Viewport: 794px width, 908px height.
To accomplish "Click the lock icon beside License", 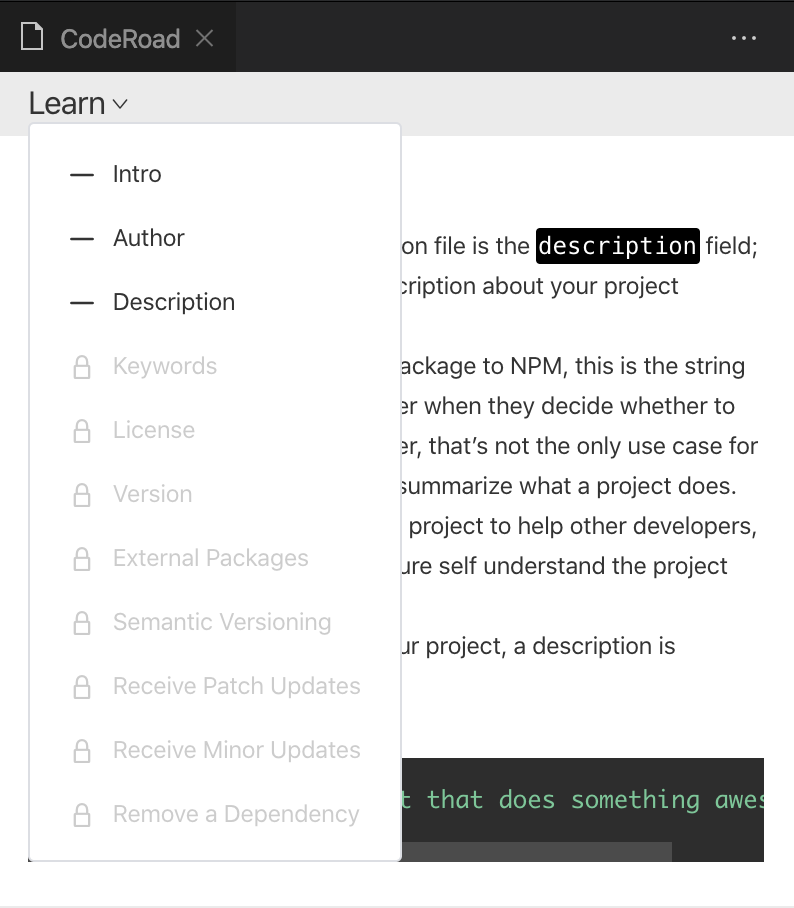I will click(82, 431).
